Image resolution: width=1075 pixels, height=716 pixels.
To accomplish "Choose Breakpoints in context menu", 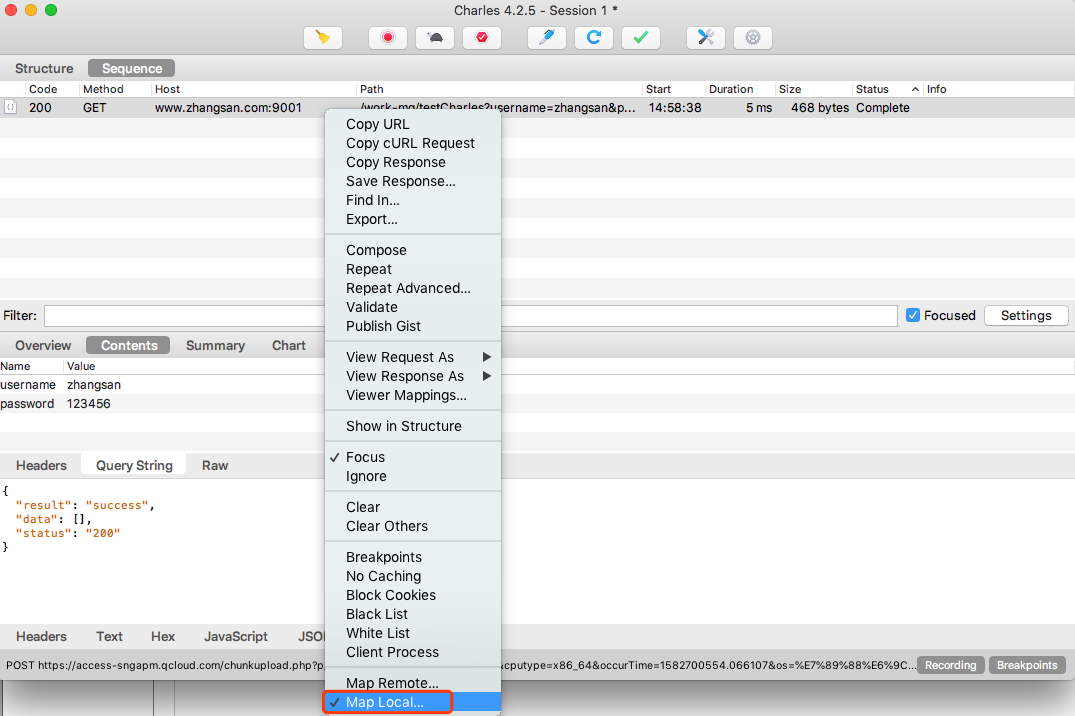I will click(x=413, y=558).
